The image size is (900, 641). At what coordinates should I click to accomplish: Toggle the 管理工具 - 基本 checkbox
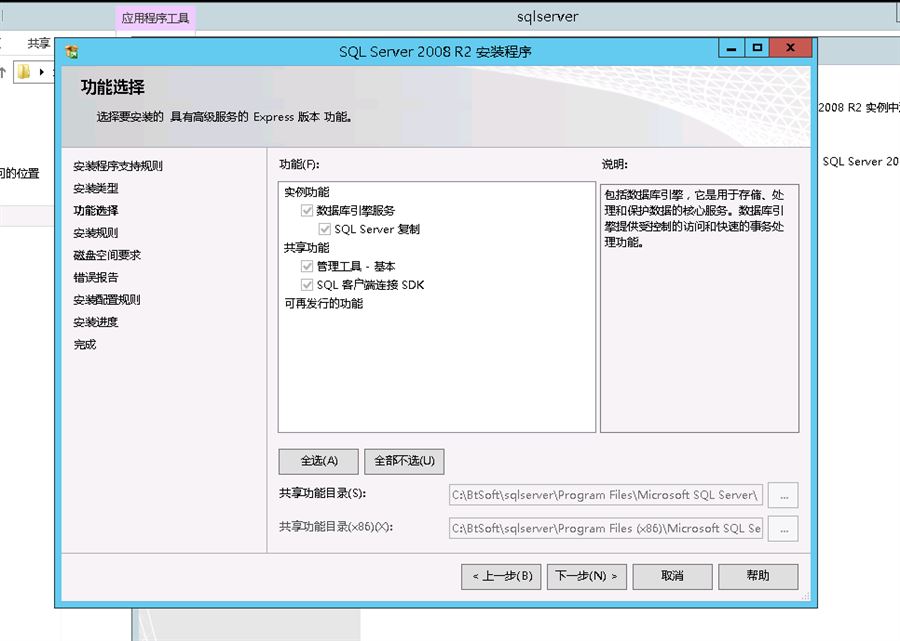[308, 267]
